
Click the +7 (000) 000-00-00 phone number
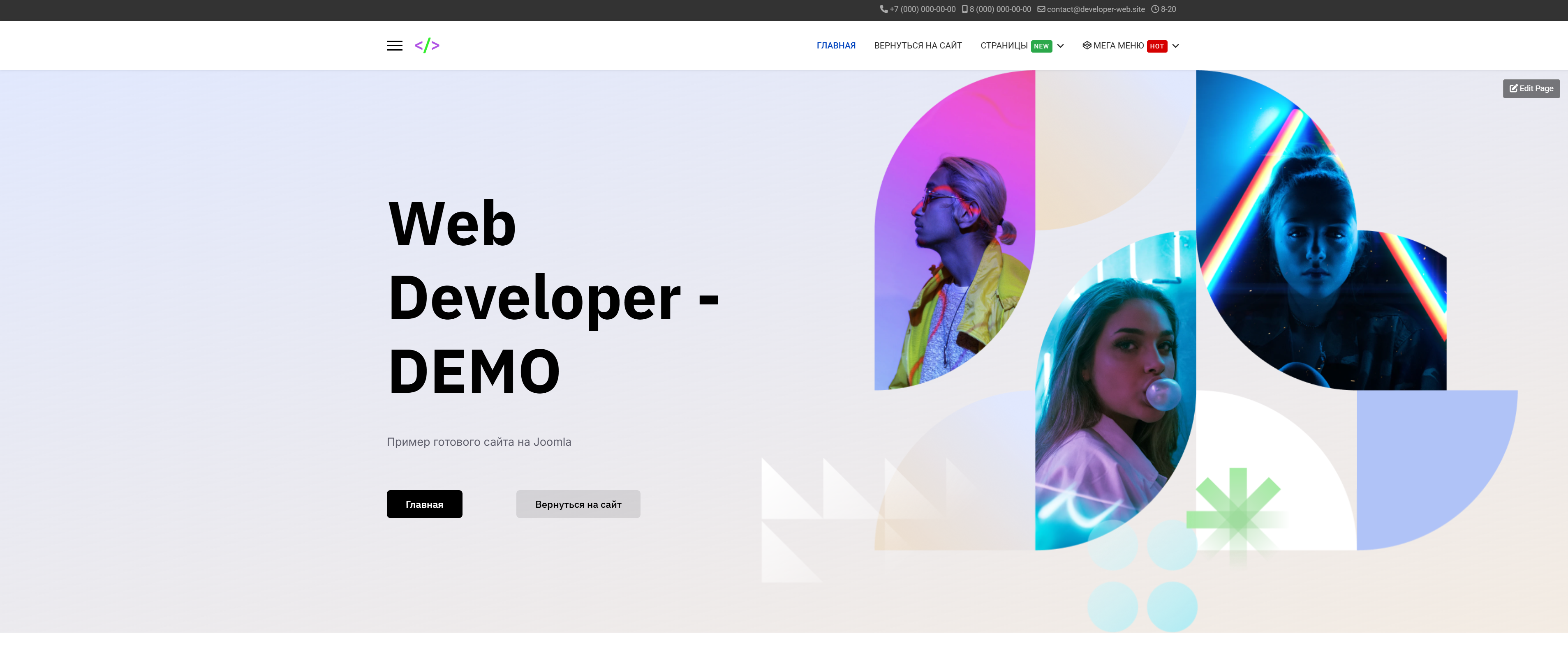(x=922, y=9)
